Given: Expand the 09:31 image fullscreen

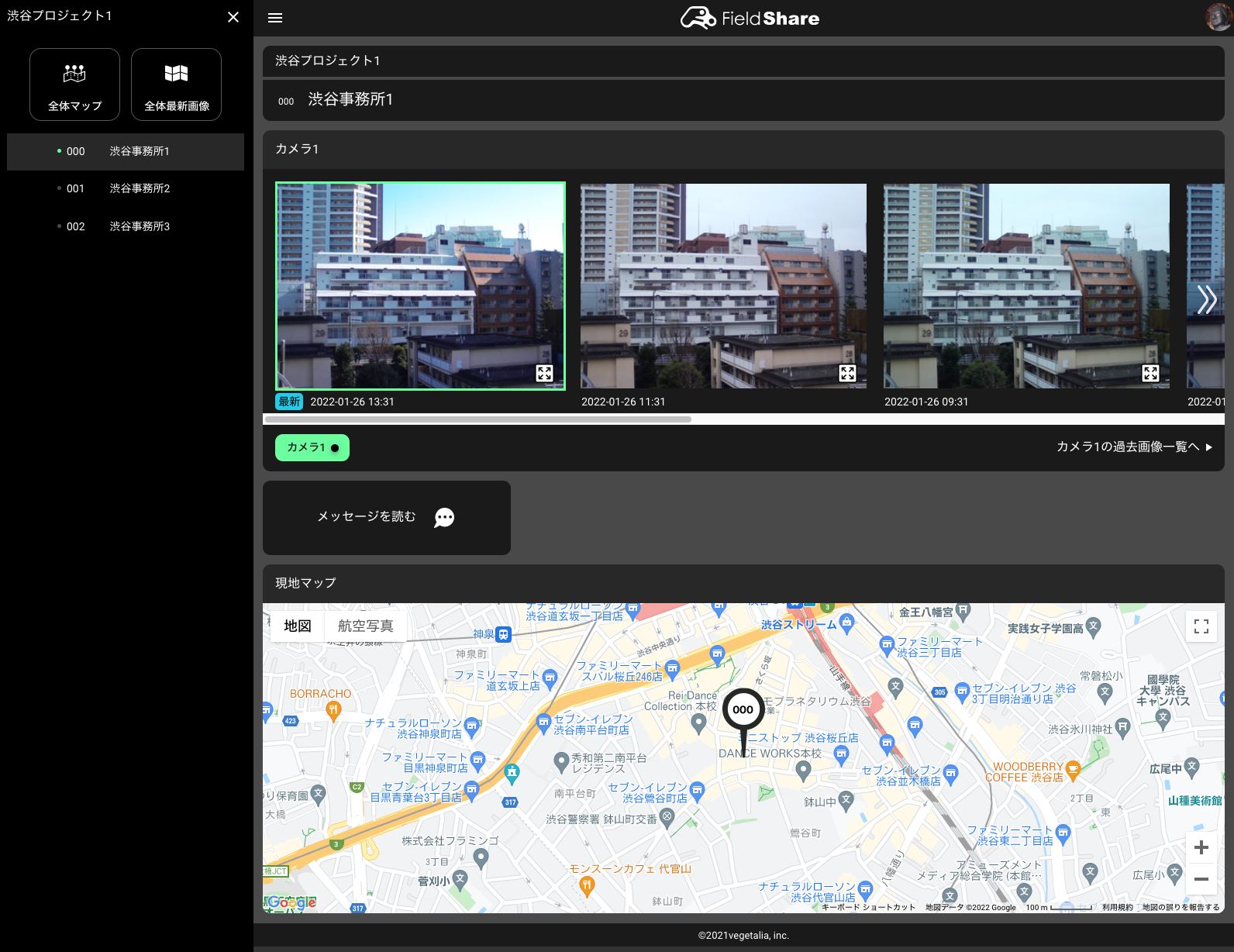Looking at the screenshot, I should [1150, 373].
